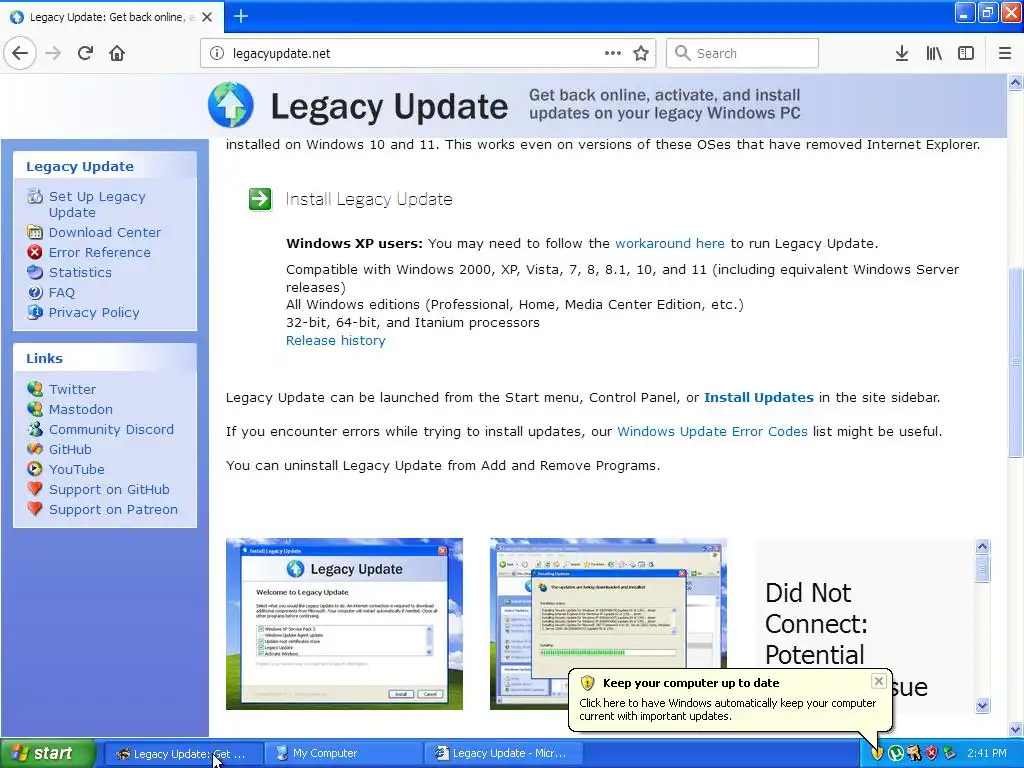Open Support on GitHub link

pos(109,490)
